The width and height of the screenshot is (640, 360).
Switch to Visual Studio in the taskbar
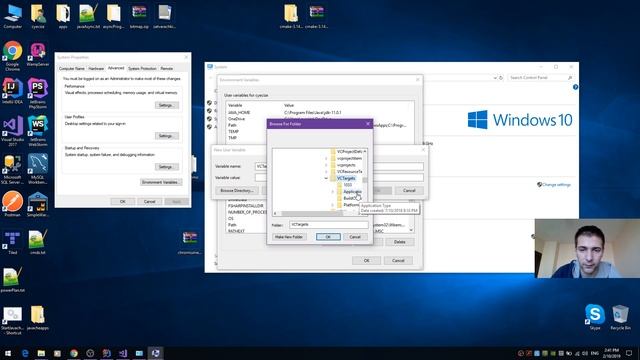pos(123,353)
